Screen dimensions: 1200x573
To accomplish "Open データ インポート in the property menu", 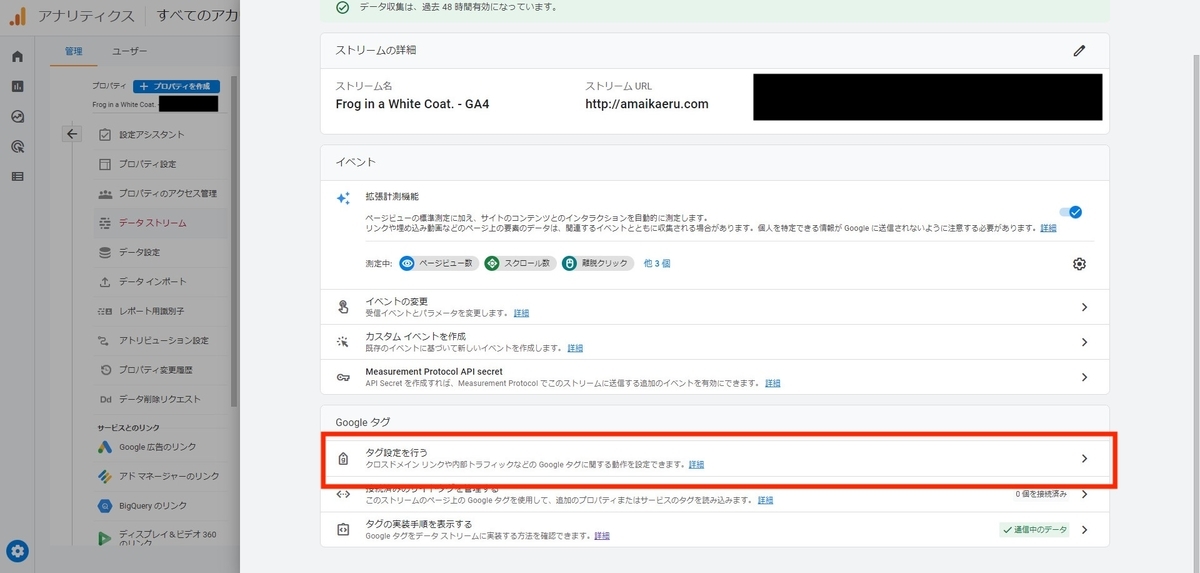I will tap(152, 282).
